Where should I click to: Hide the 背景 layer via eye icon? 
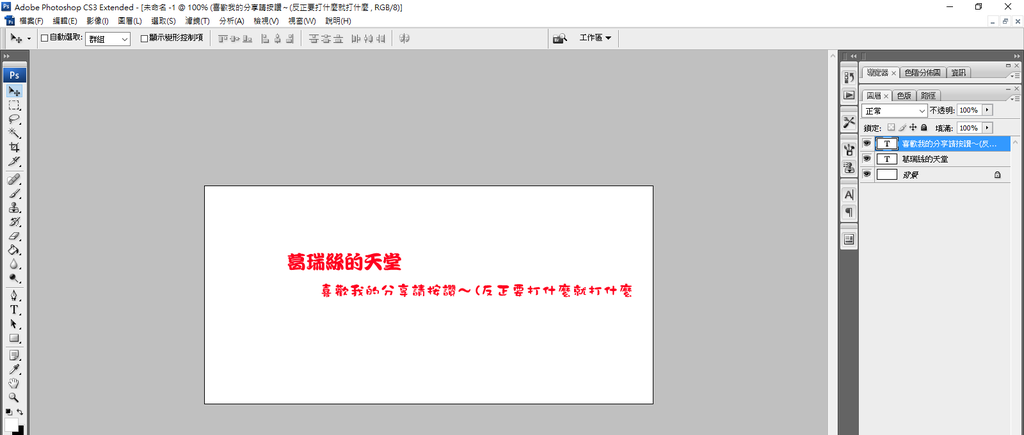[x=867, y=174]
